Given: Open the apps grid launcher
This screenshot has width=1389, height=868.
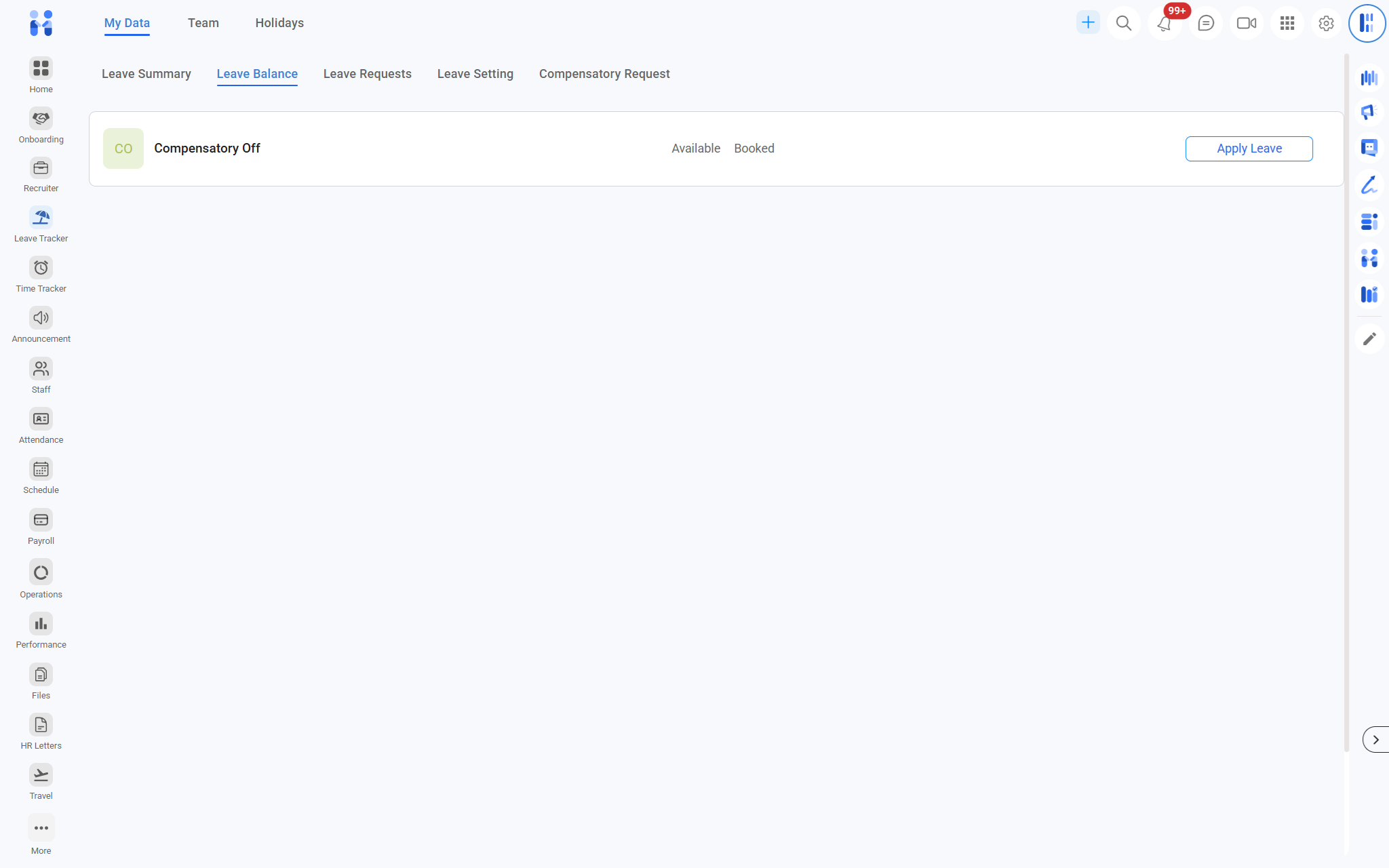Looking at the screenshot, I should click(x=1287, y=24).
